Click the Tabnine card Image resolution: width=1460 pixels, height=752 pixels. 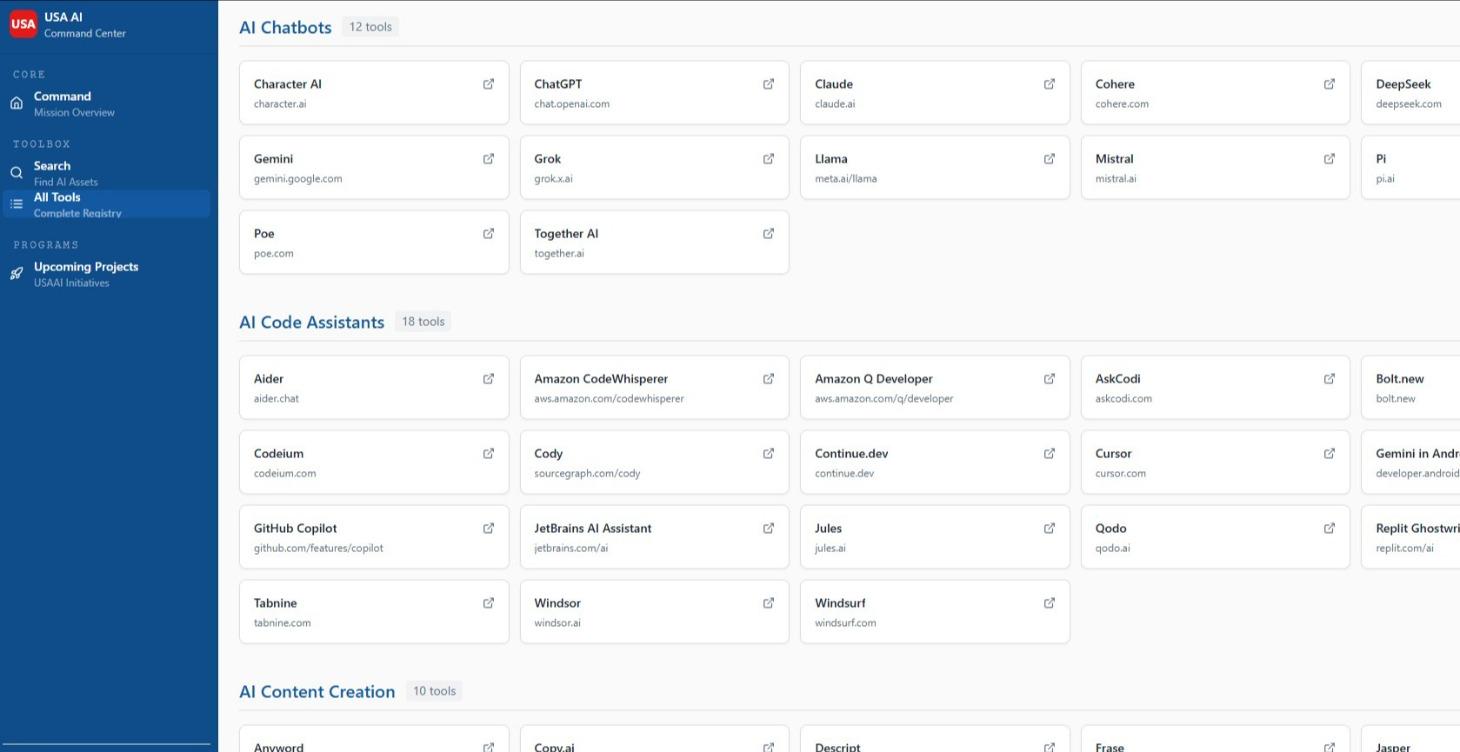373,611
